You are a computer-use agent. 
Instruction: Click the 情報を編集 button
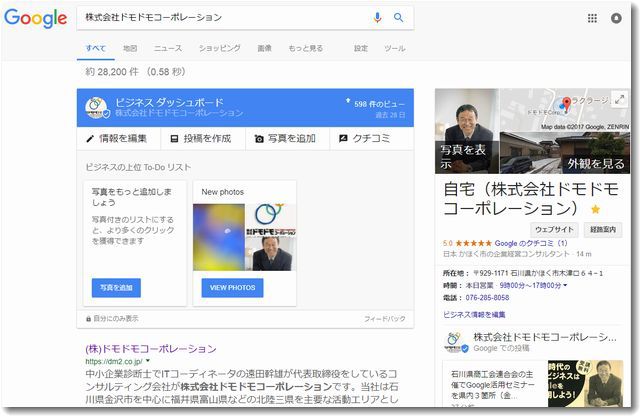119,139
